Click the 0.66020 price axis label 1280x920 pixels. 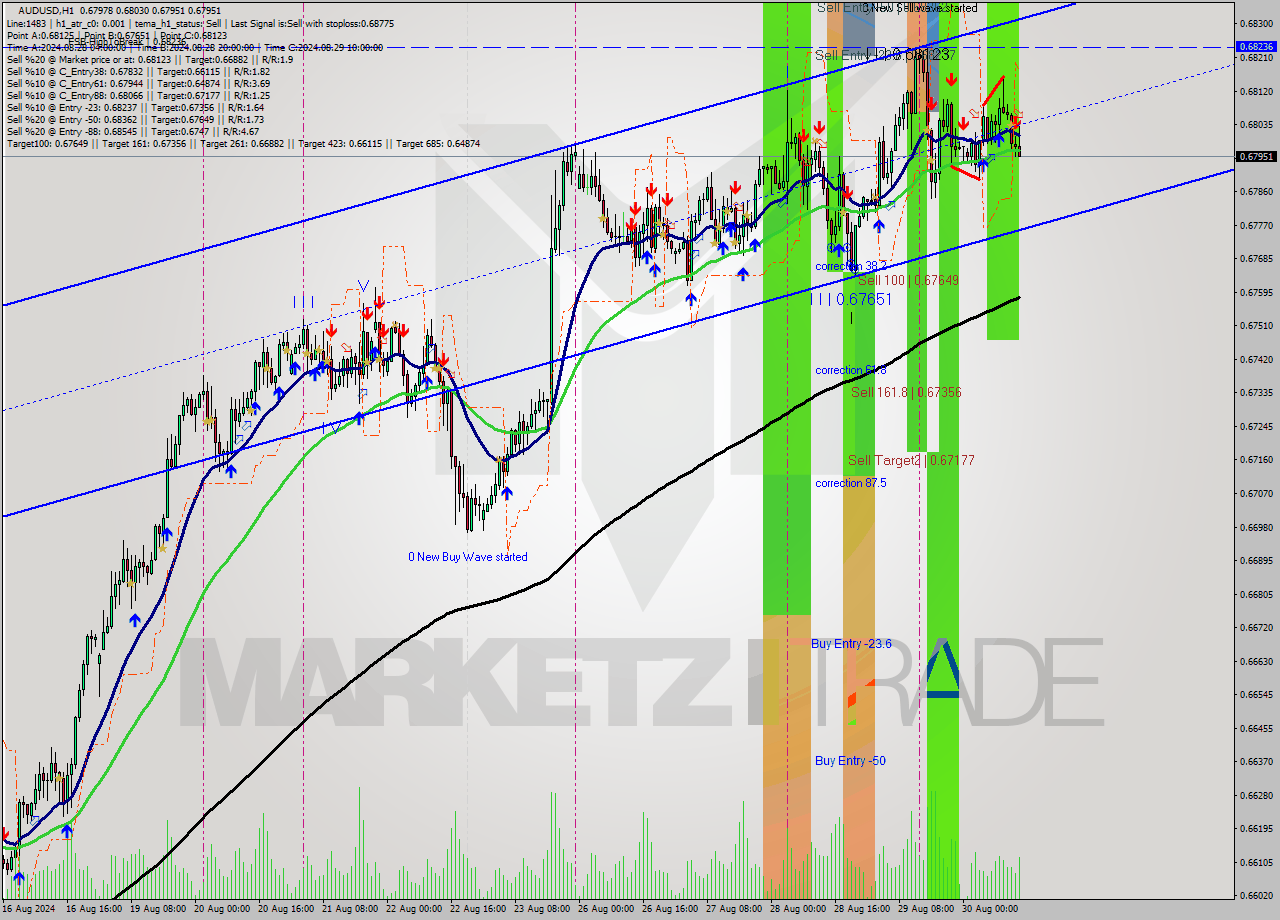click(x=1256, y=895)
